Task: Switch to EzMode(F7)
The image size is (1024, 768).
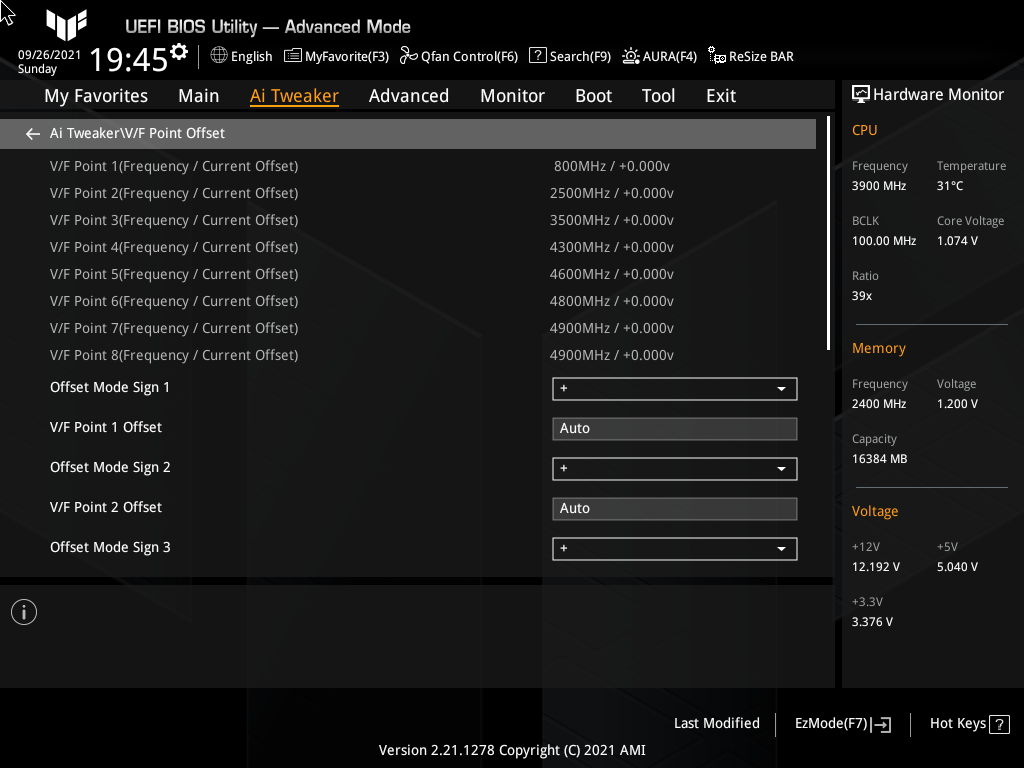Action: point(841,723)
